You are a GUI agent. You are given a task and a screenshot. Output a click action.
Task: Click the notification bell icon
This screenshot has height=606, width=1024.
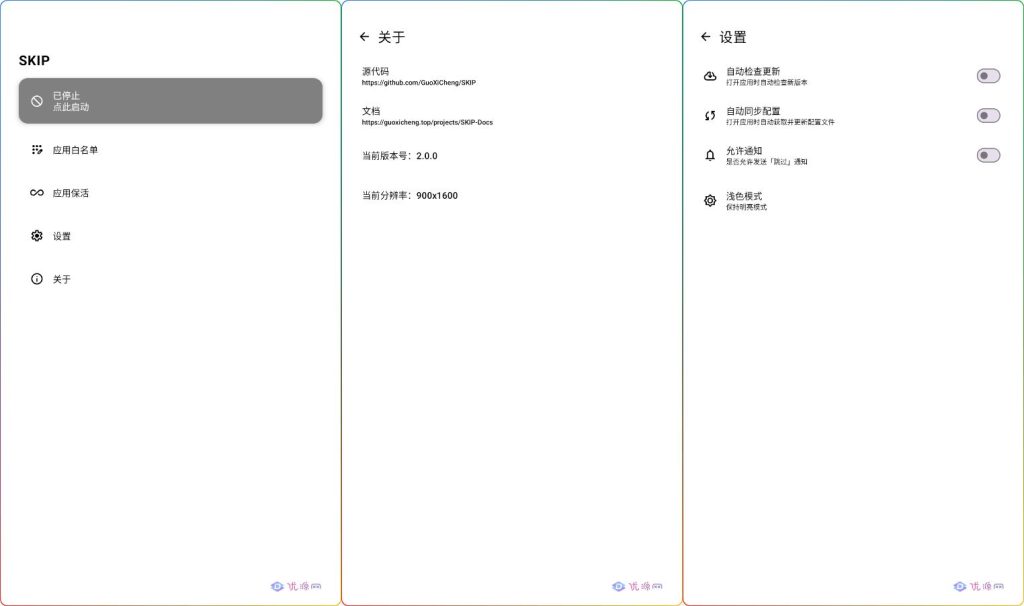coord(710,155)
